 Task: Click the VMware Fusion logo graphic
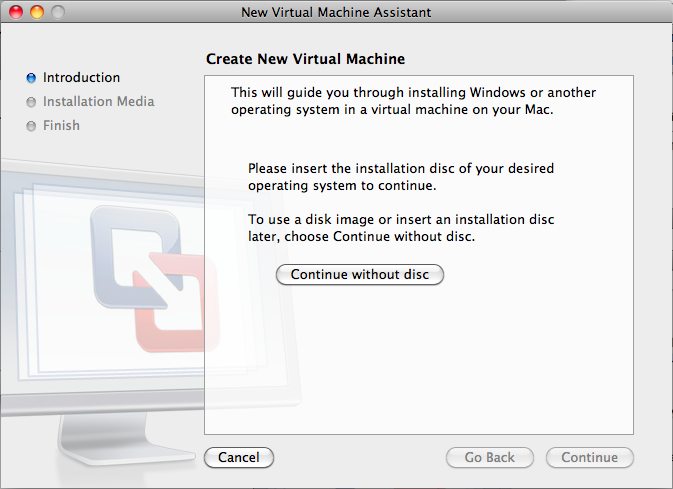(x=155, y=278)
